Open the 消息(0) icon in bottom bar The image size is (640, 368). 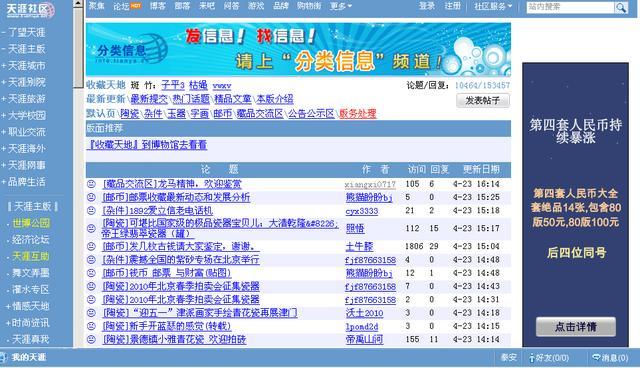(x=596, y=357)
